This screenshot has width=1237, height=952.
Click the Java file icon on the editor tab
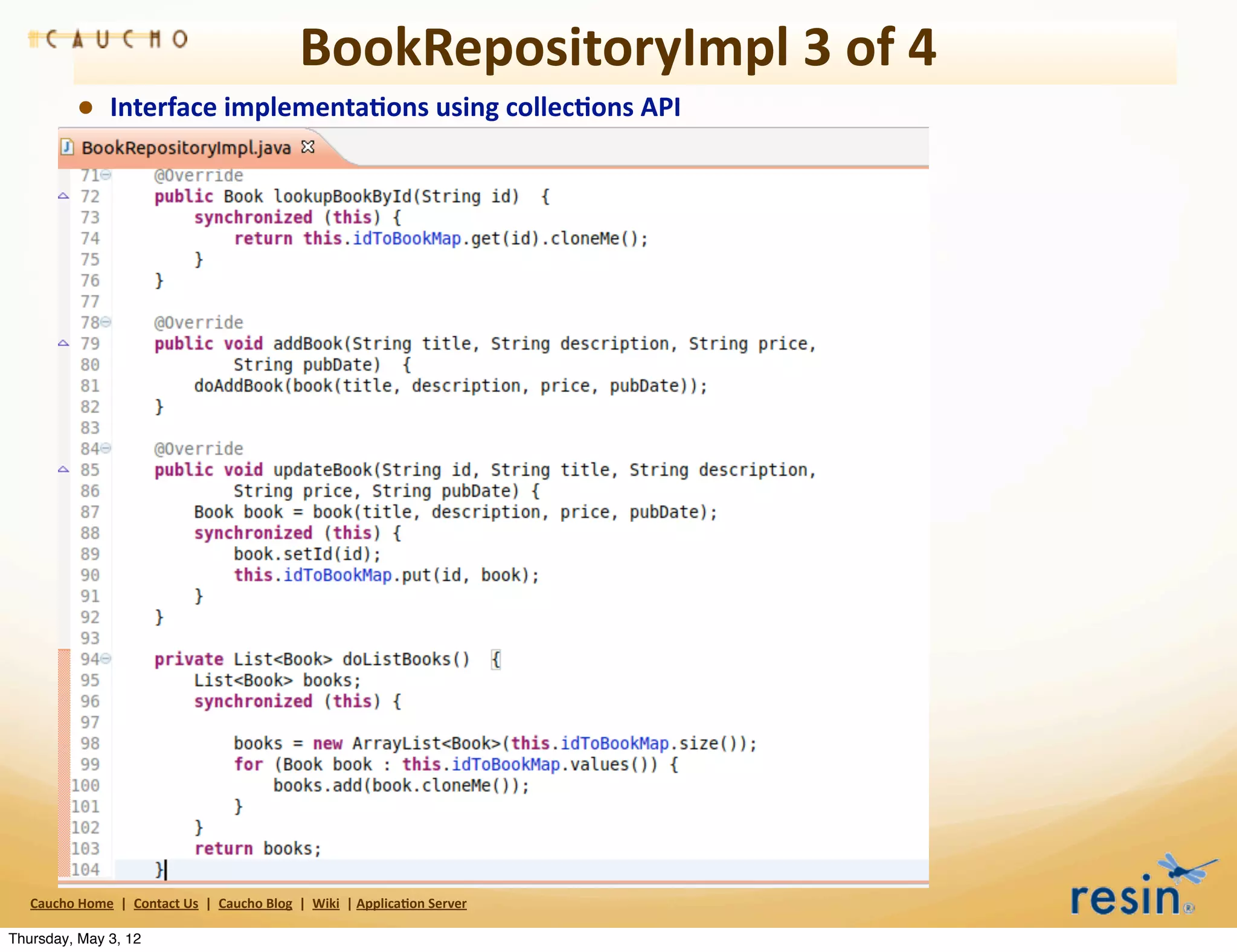(x=68, y=147)
